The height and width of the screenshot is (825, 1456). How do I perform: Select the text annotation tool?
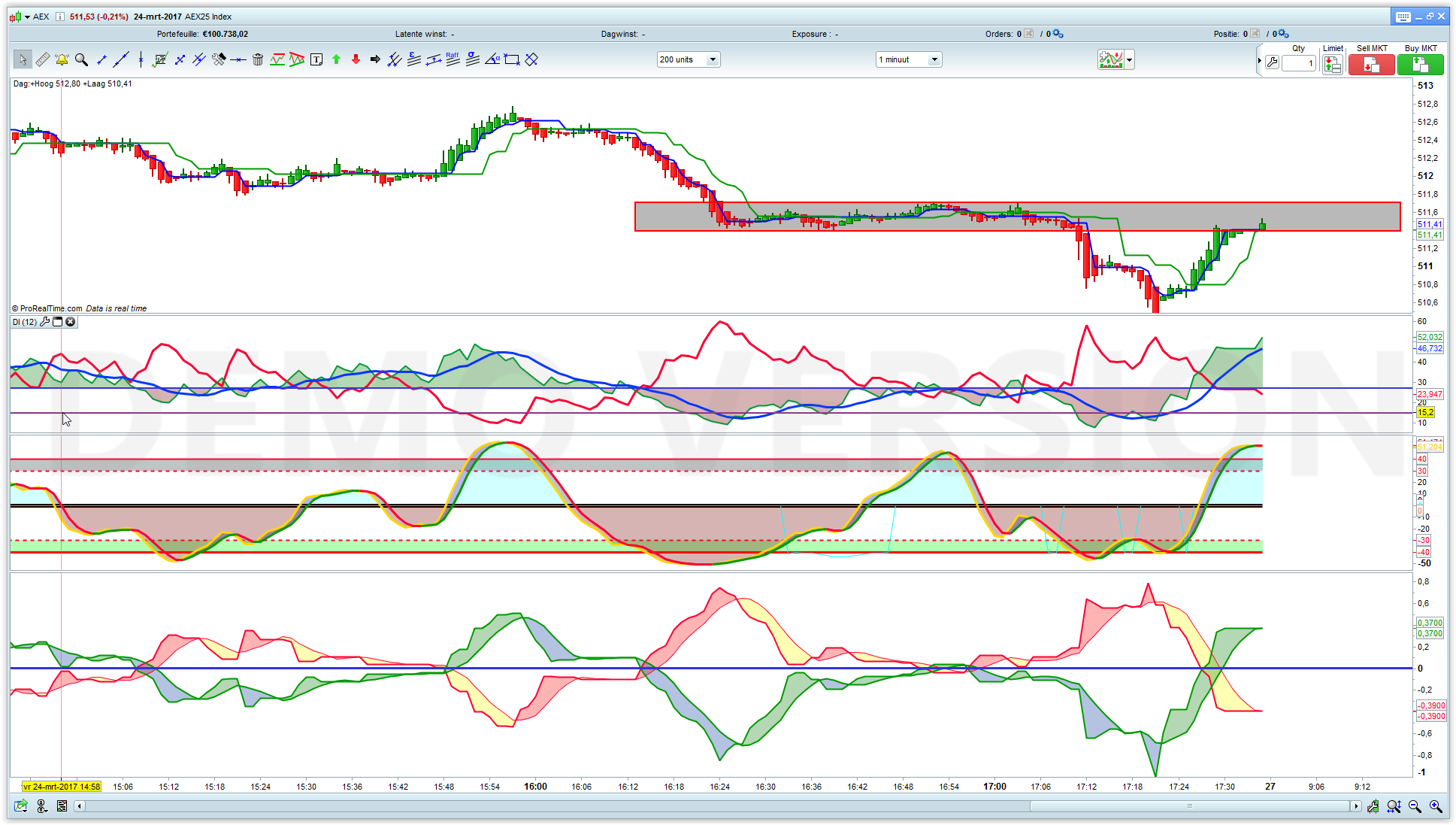[x=316, y=59]
